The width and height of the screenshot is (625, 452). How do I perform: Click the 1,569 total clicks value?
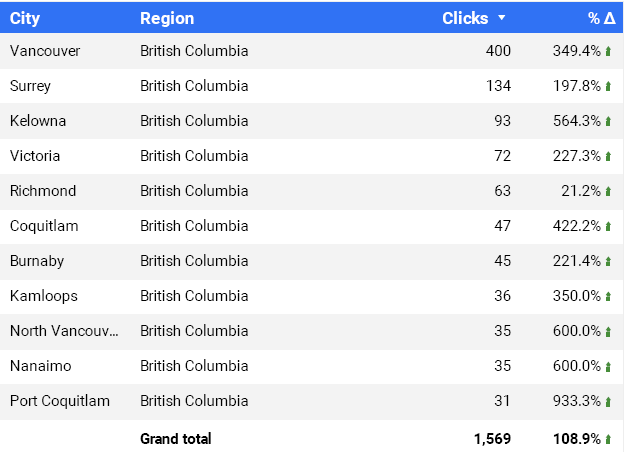pos(492,439)
